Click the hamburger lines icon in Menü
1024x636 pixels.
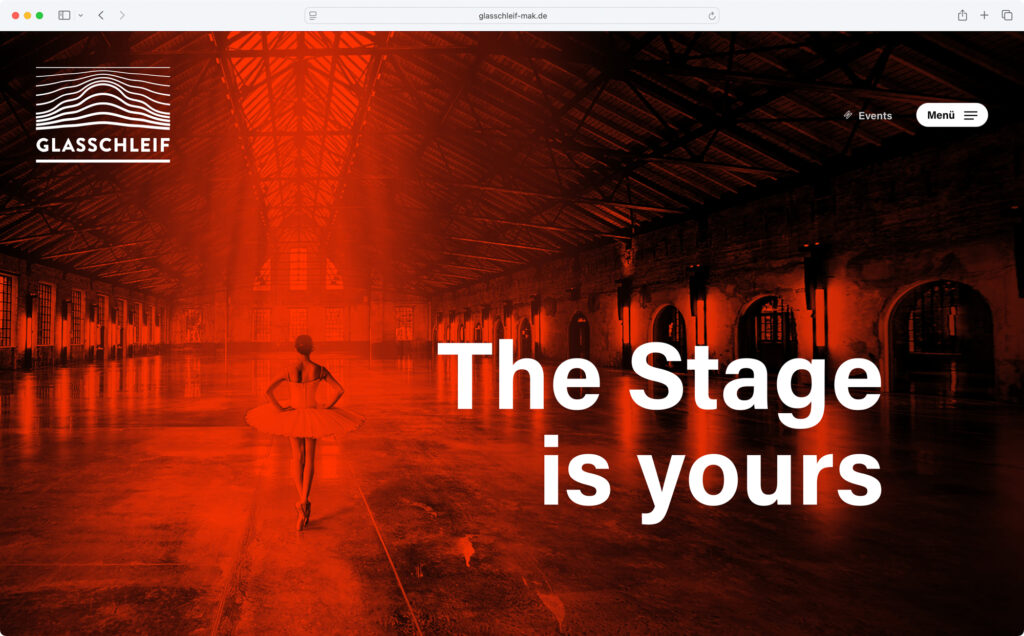971,116
